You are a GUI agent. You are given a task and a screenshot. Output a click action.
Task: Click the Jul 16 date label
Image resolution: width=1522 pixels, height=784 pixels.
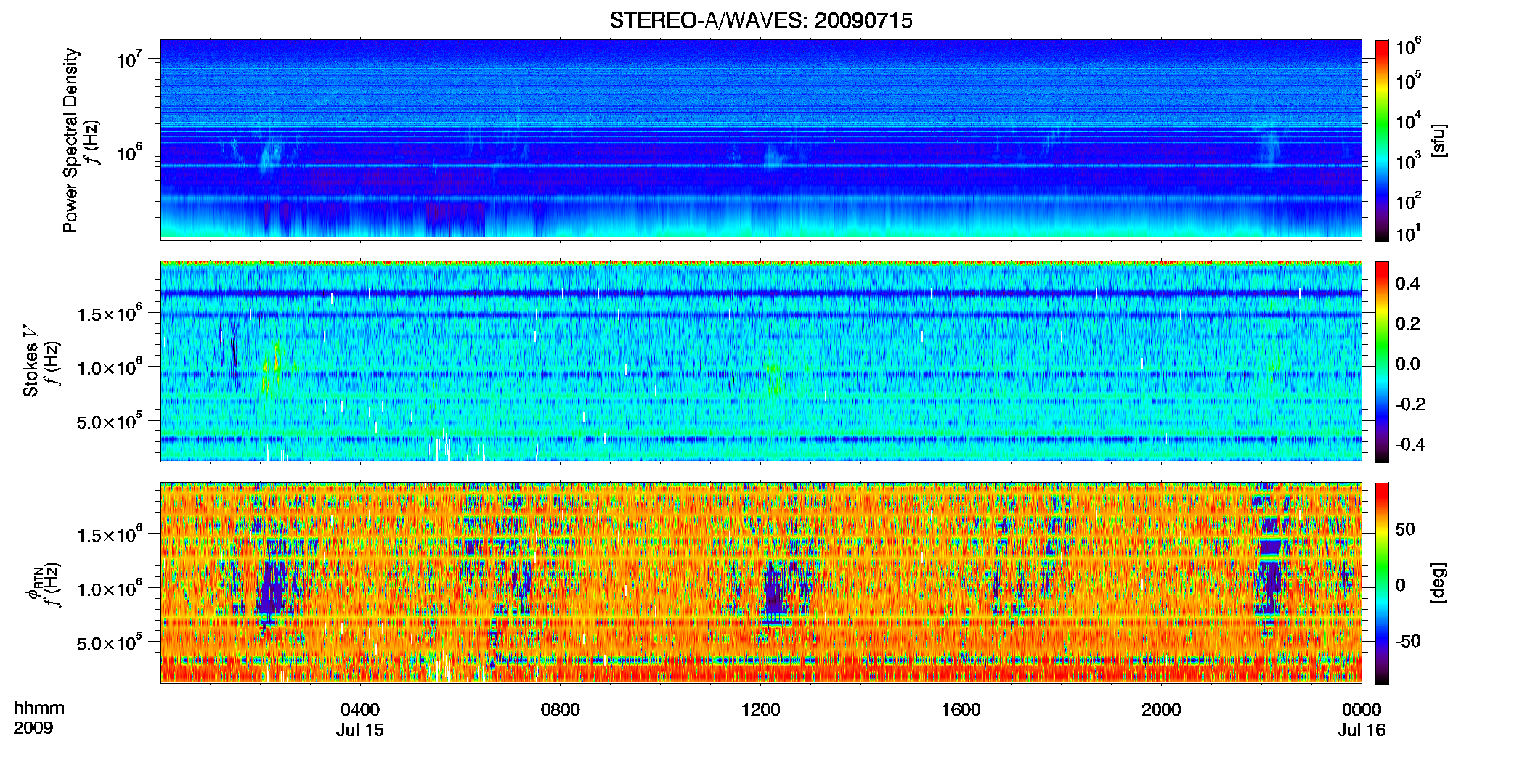point(1362,730)
